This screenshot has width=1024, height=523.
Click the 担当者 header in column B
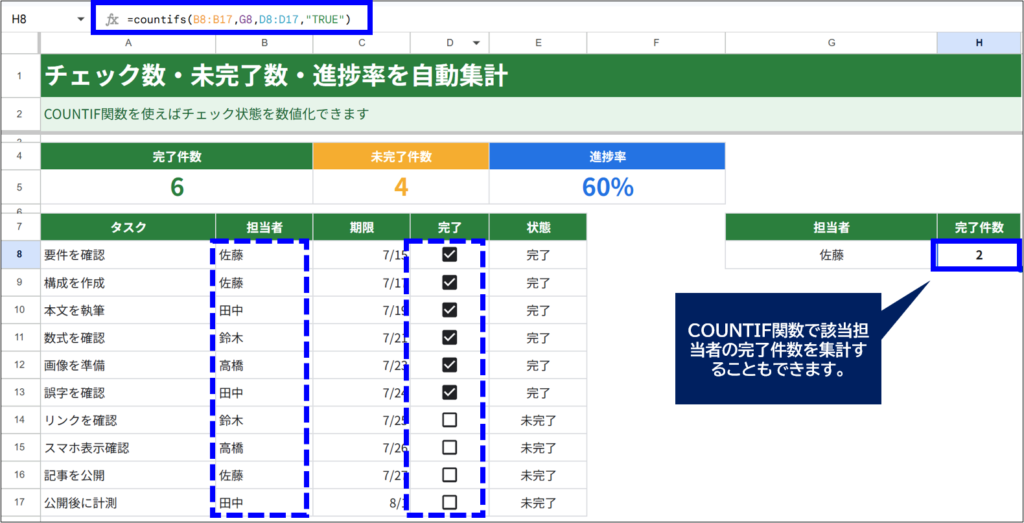pos(264,227)
